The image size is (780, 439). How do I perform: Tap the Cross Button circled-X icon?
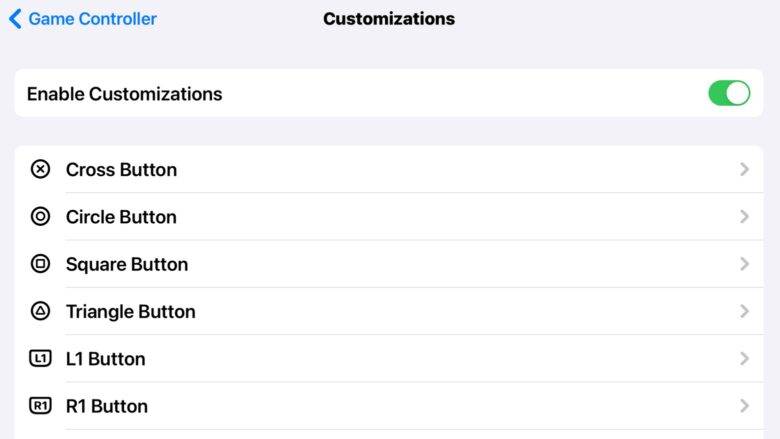[x=40, y=170]
